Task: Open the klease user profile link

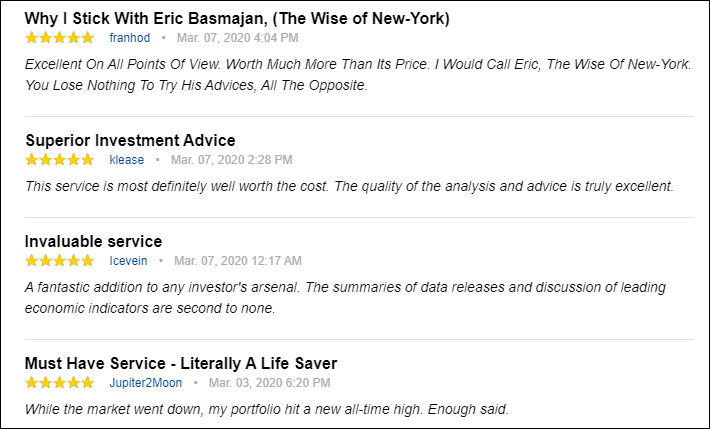Action: pos(127,160)
